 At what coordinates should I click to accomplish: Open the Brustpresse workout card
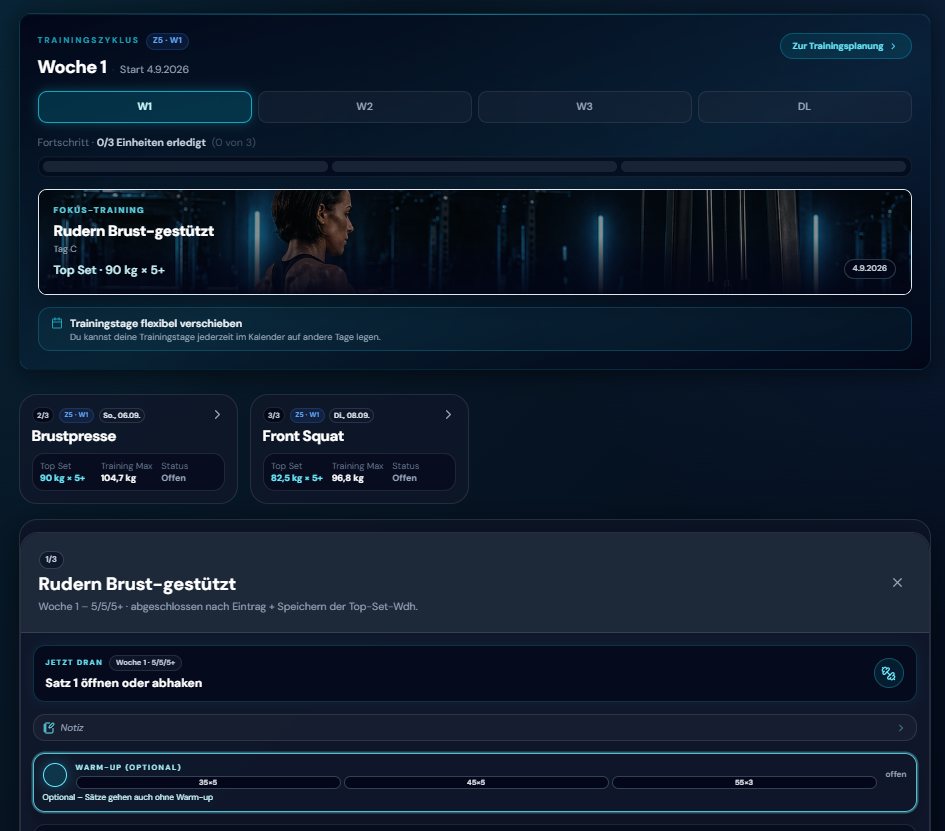(128, 449)
